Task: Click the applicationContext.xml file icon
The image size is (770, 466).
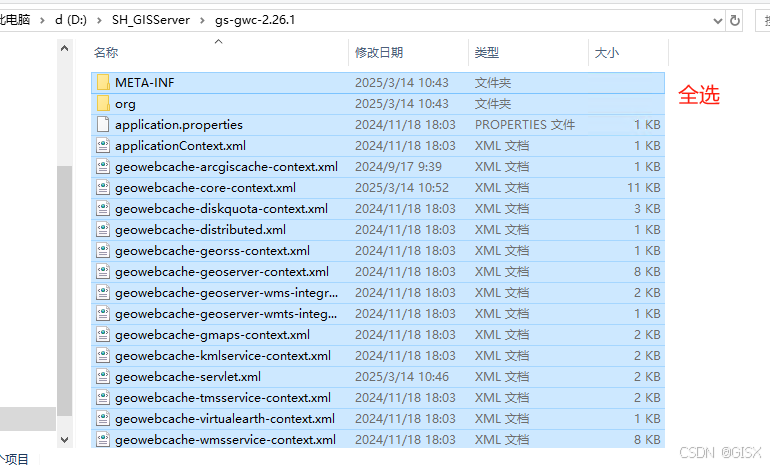Action: point(103,146)
